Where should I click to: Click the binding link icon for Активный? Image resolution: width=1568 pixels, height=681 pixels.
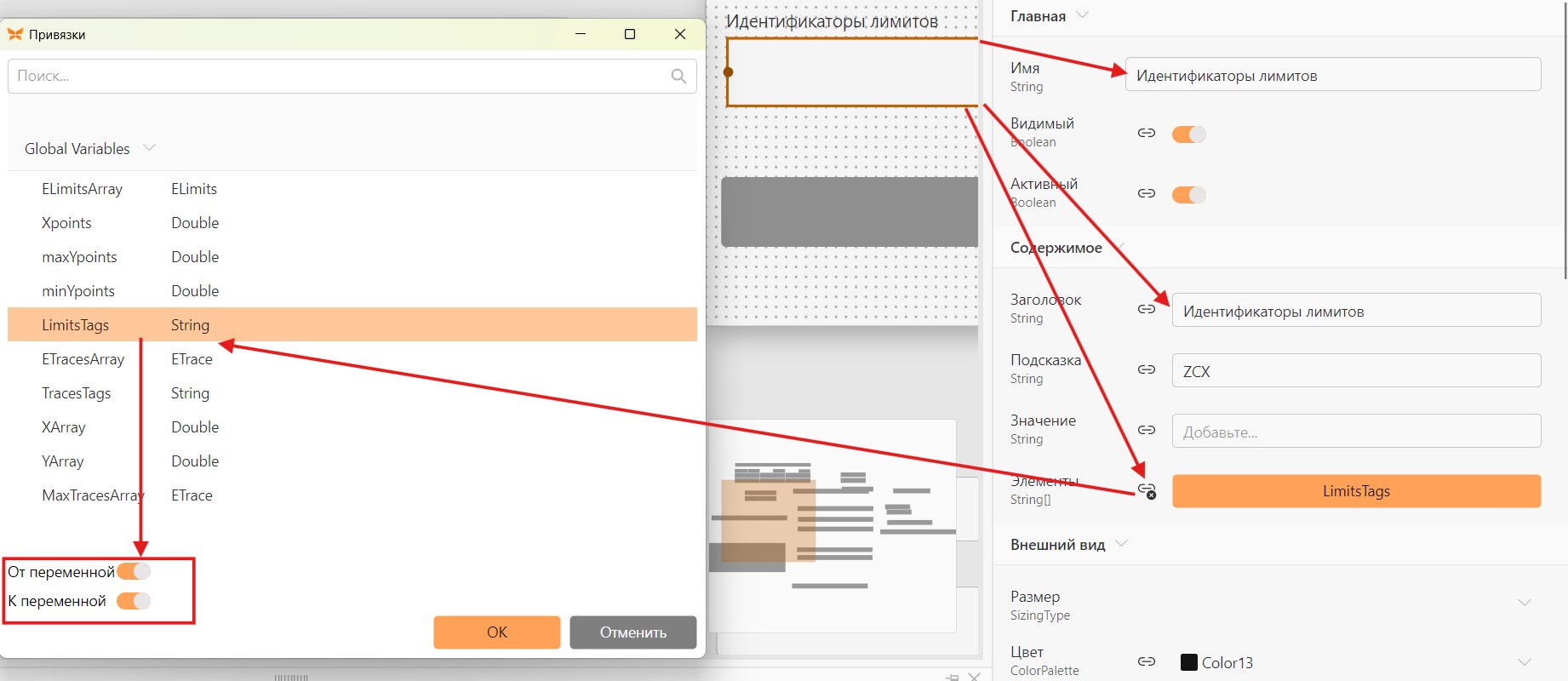click(1147, 193)
